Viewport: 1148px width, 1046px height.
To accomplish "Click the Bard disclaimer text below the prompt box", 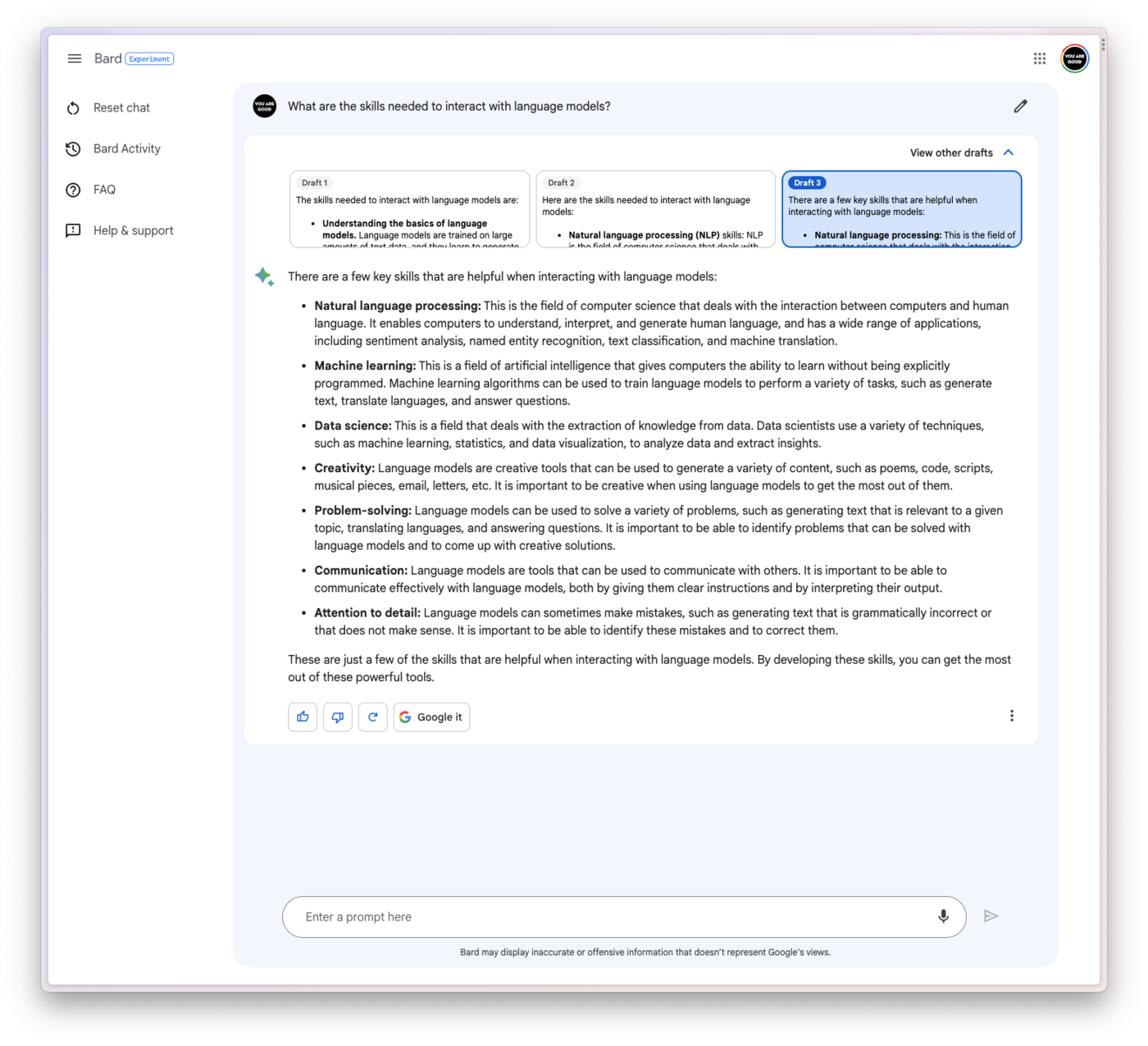I will pos(645,953).
